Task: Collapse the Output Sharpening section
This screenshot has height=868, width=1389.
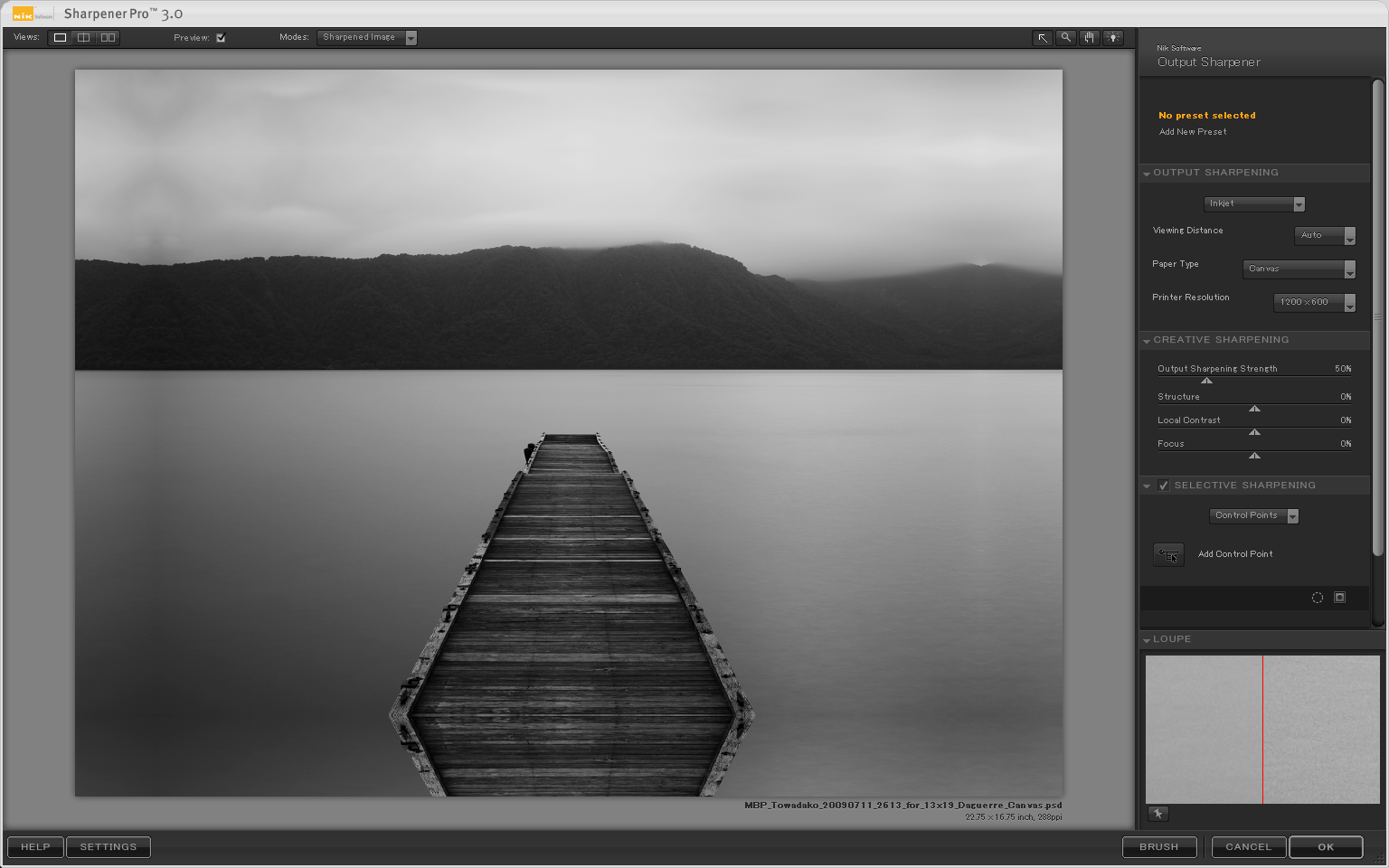Action: point(1147,173)
